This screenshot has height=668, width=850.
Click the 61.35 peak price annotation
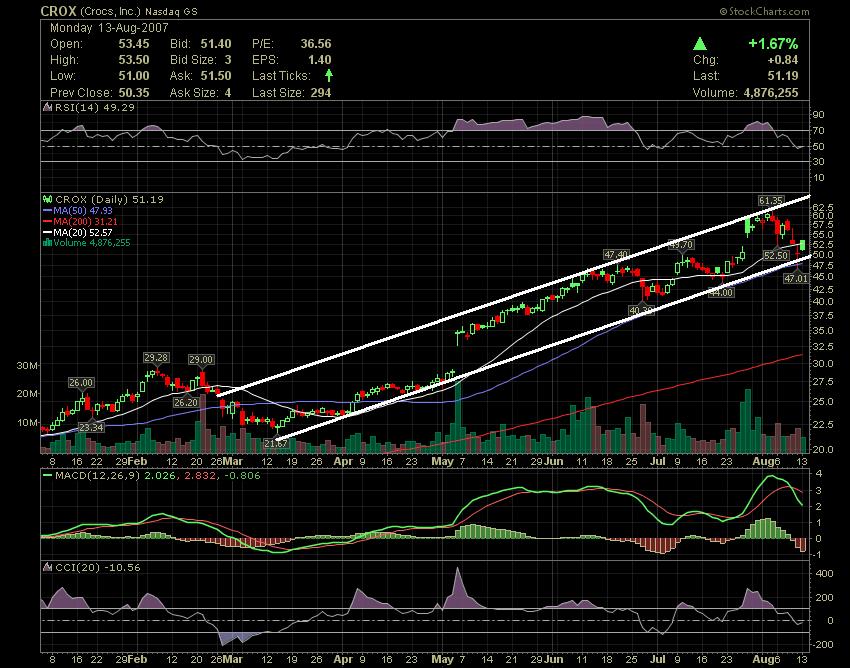[770, 201]
